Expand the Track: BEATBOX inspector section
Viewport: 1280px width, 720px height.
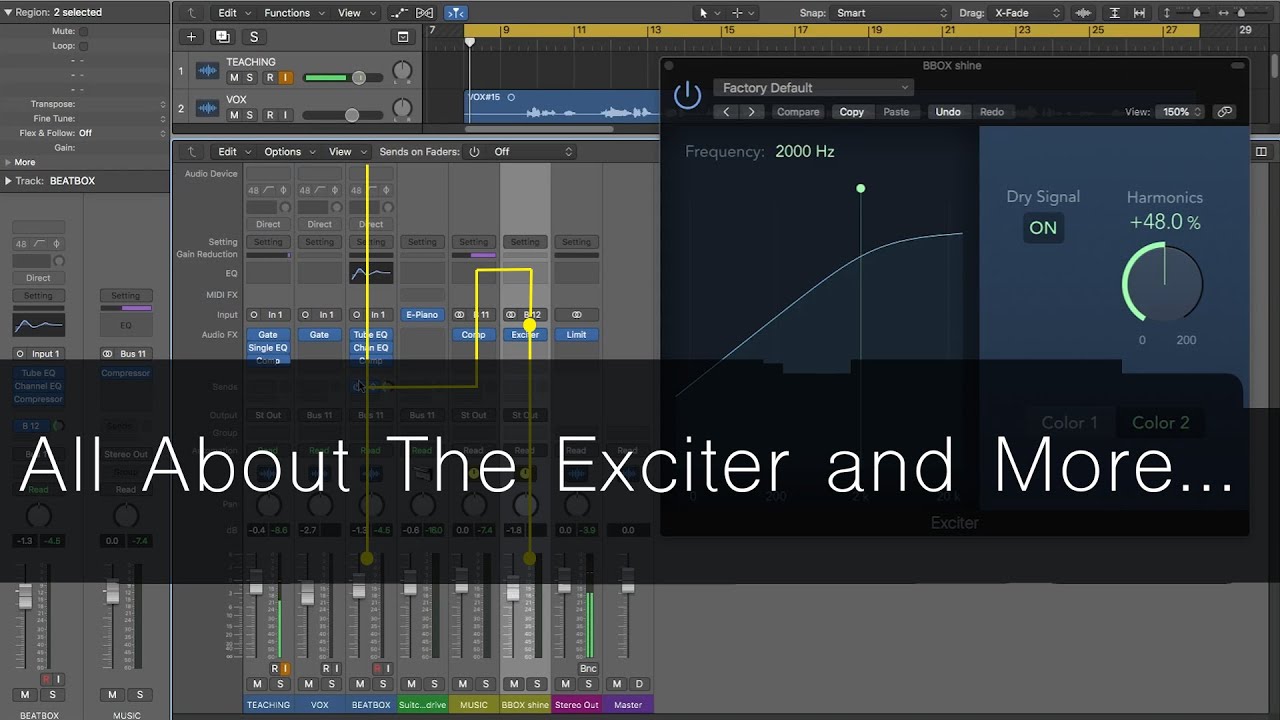pos(8,181)
